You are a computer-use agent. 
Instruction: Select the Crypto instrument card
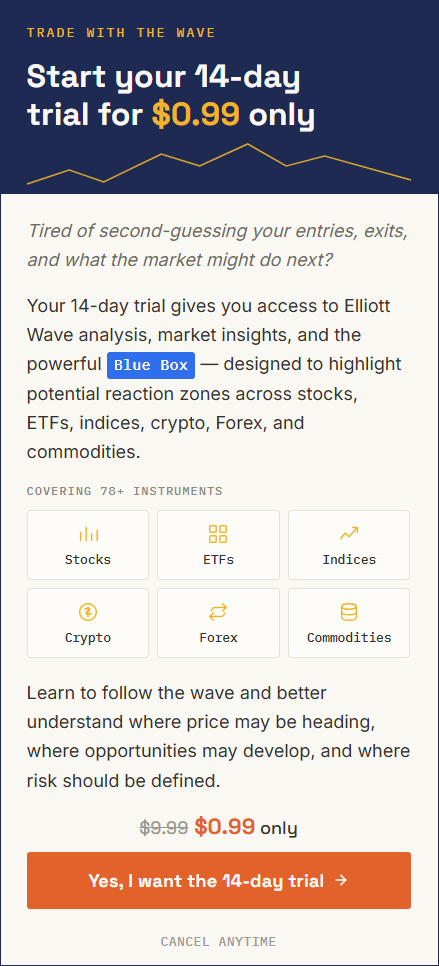click(x=88, y=623)
